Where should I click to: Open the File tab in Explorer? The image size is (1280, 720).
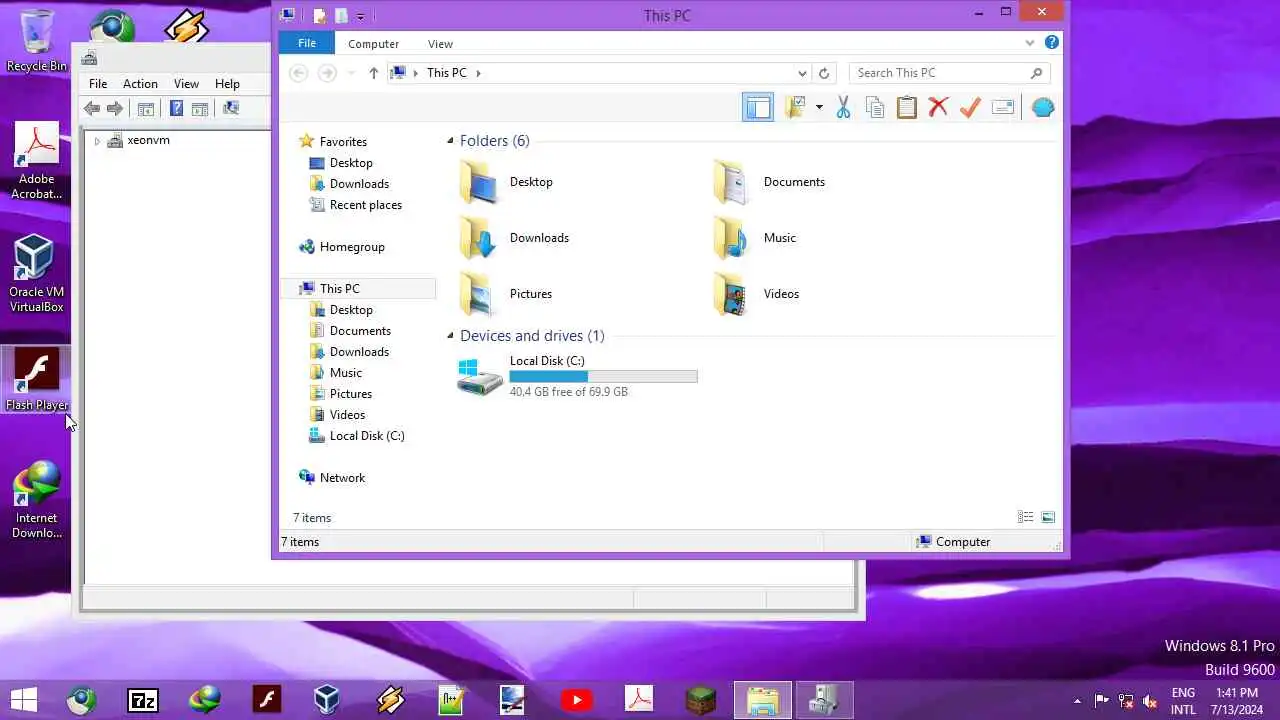tap(307, 43)
